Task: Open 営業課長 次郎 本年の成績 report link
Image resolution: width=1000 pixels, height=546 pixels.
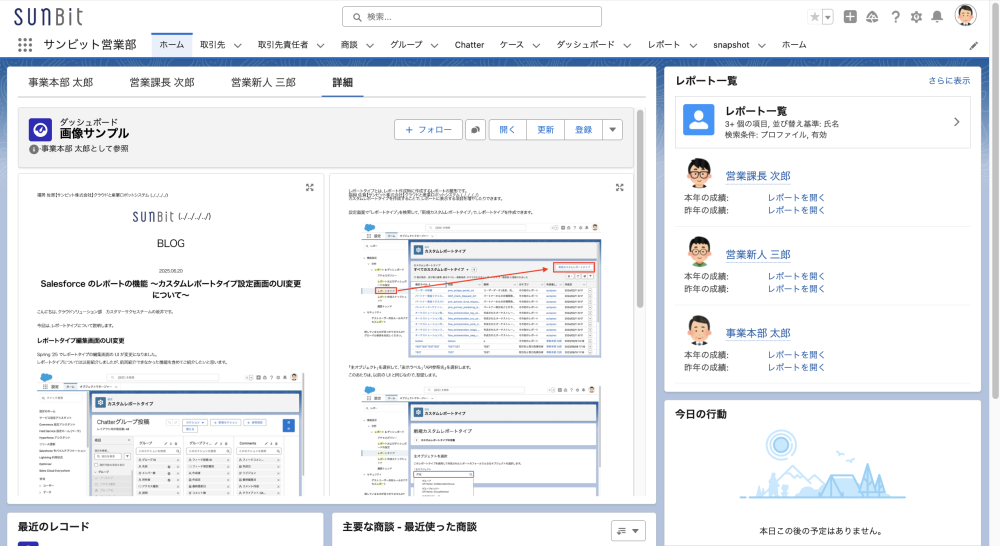Action: pyautogui.click(x=796, y=198)
